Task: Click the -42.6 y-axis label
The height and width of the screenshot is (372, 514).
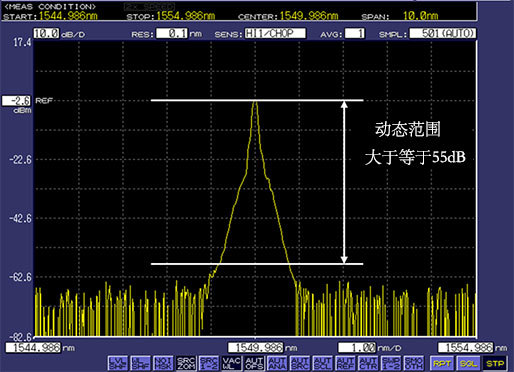Action: pyautogui.click(x=20, y=219)
